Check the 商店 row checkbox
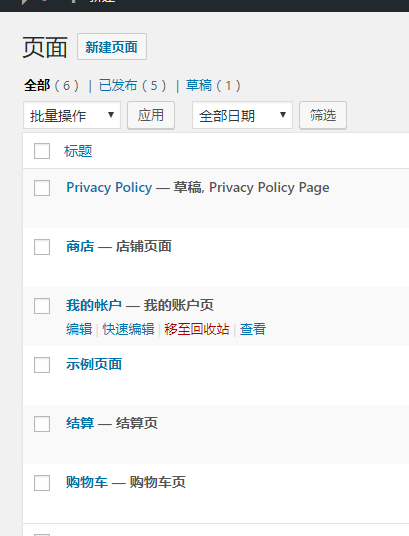This screenshot has height=536, width=409. tap(42, 247)
